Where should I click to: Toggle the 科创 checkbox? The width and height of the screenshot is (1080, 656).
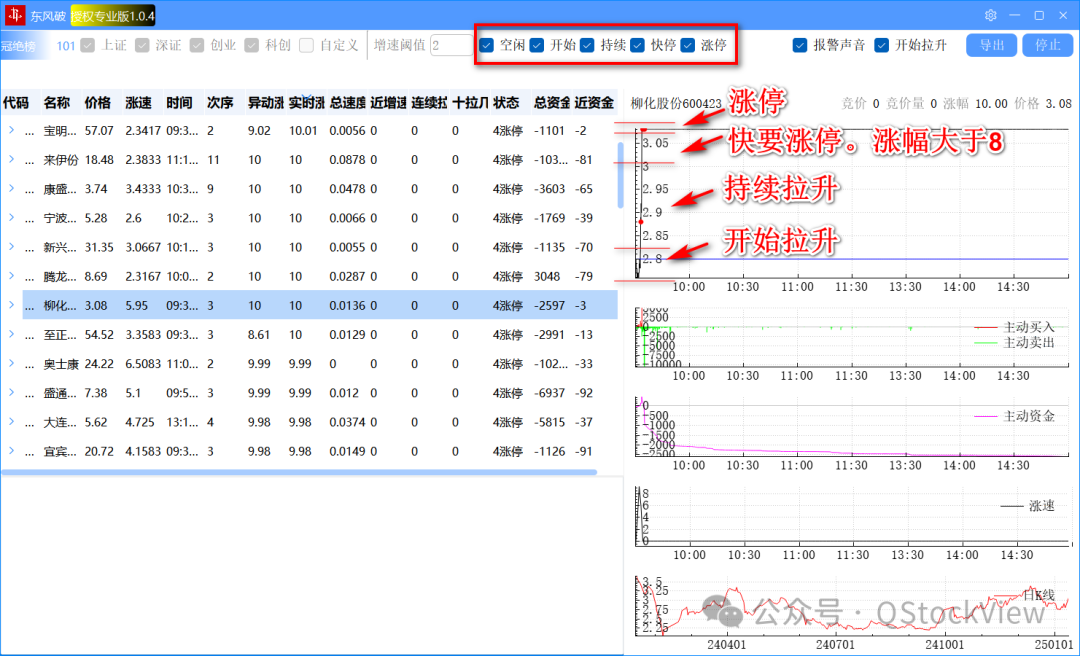coord(251,45)
